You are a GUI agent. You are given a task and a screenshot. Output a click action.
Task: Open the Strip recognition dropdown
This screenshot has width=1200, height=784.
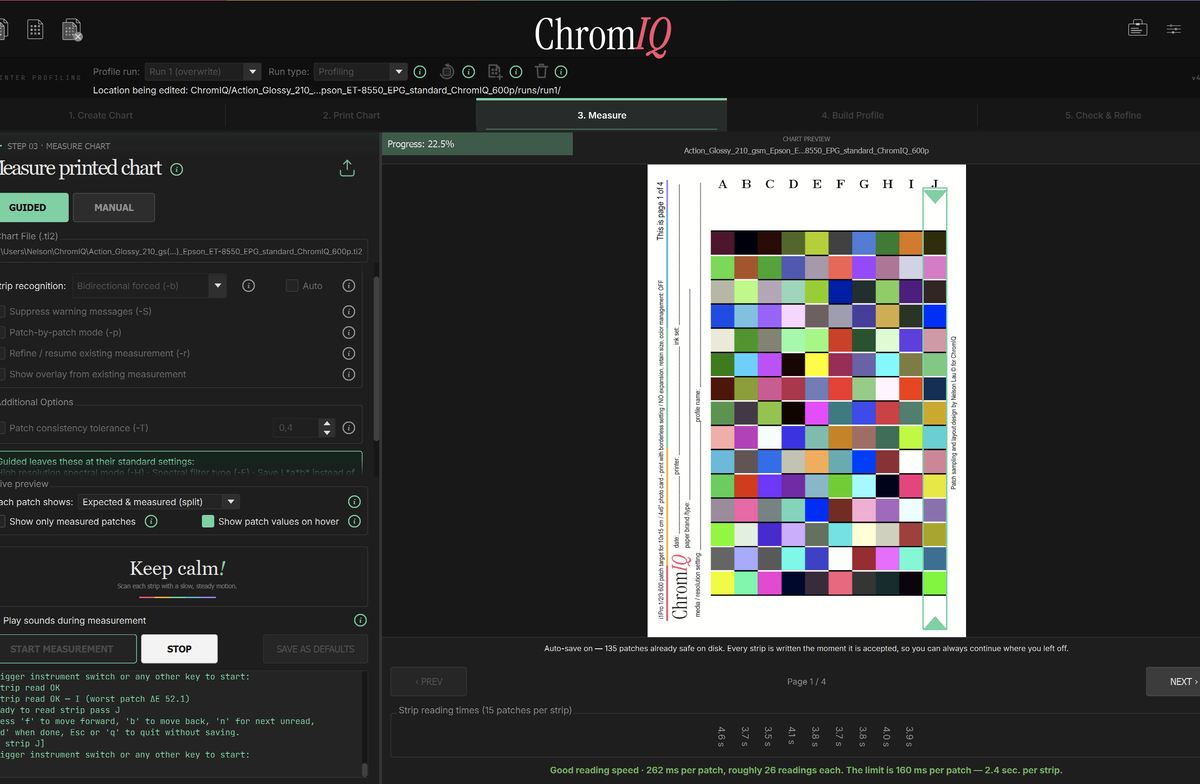(x=150, y=286)
